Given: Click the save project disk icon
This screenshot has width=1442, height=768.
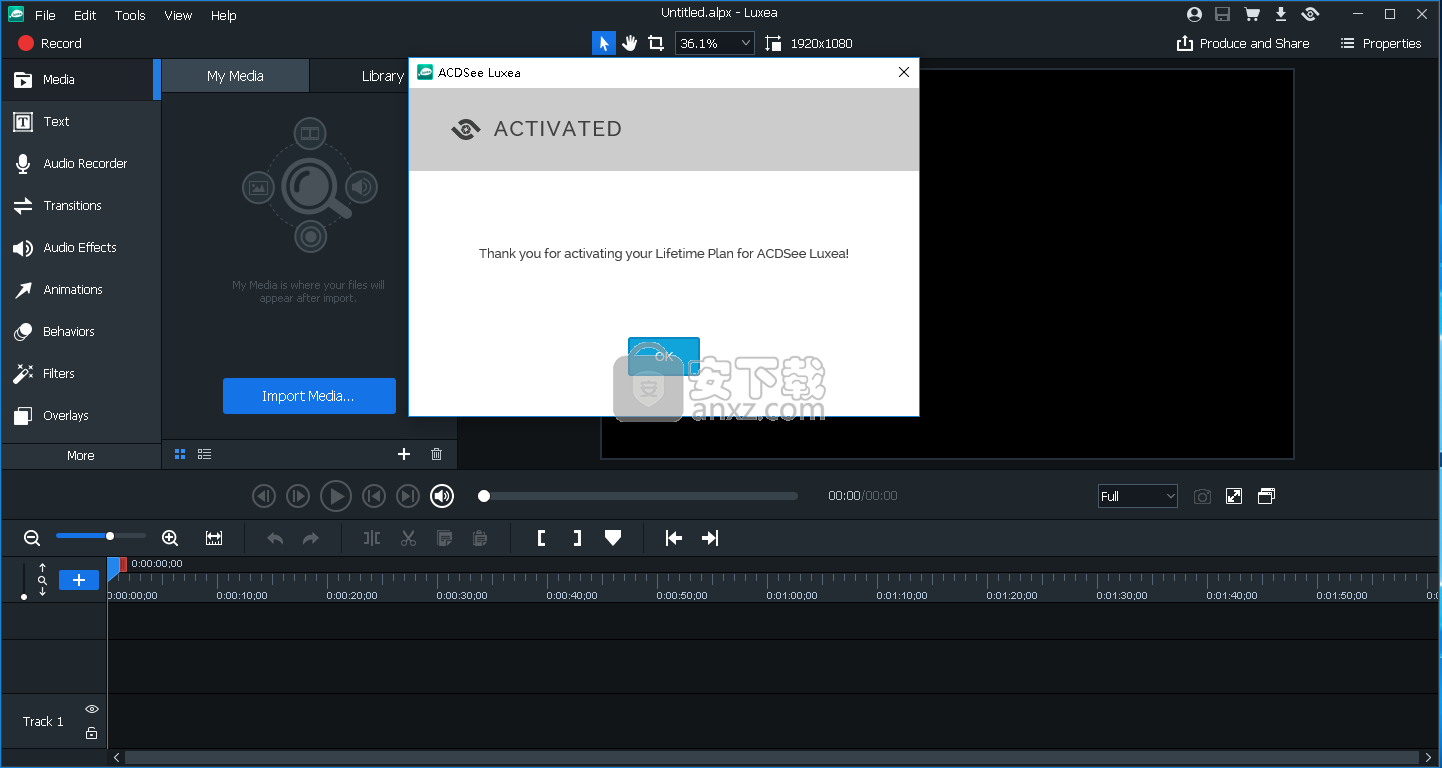Looking at the screenshot, I should pos(1222,14).
